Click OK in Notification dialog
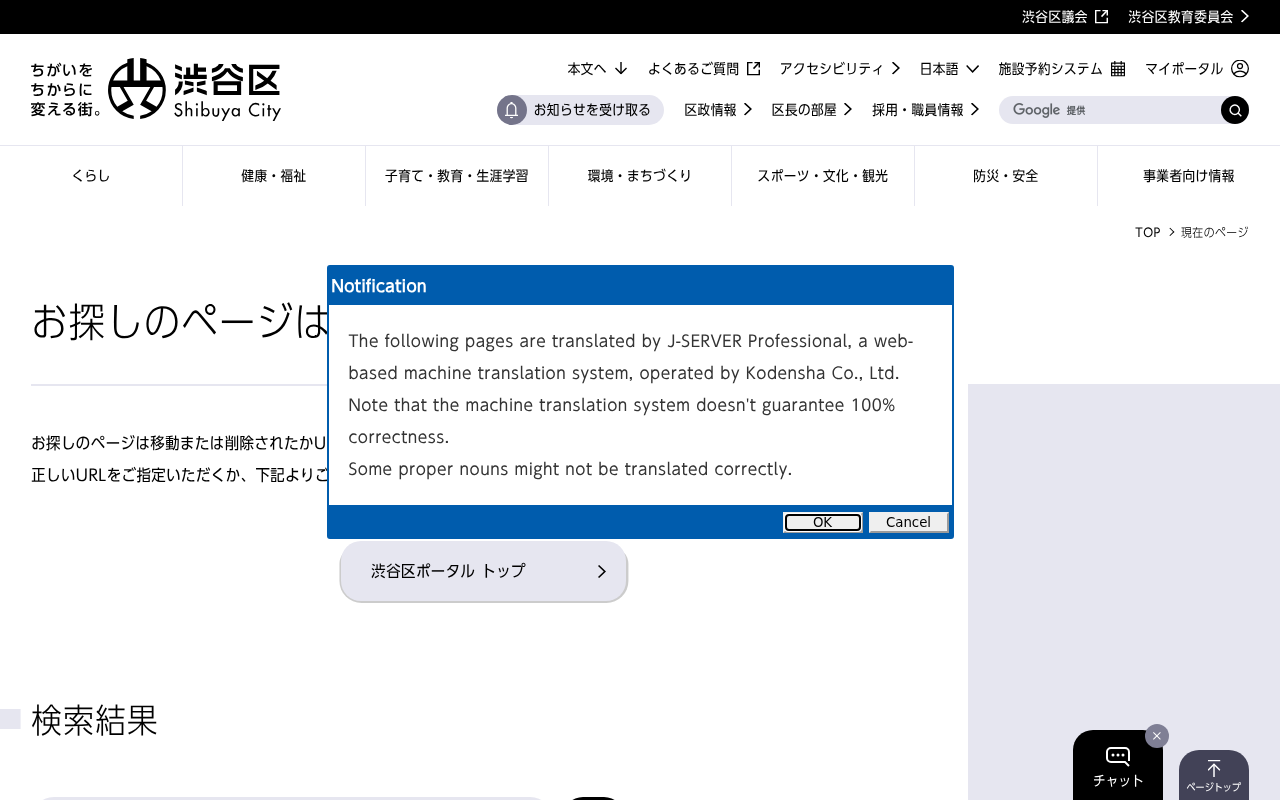The image size is (1280, 800). point(822,522)
